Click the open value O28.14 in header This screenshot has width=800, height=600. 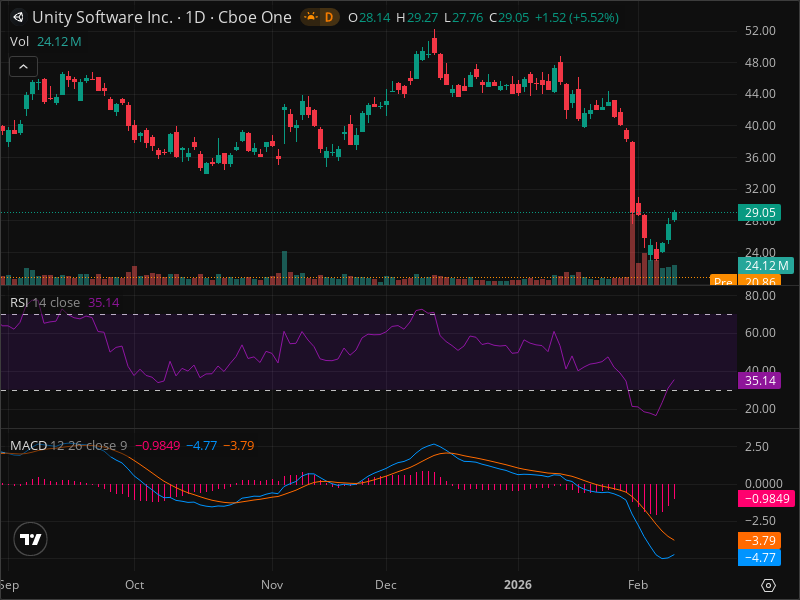[x=369, y=18]
